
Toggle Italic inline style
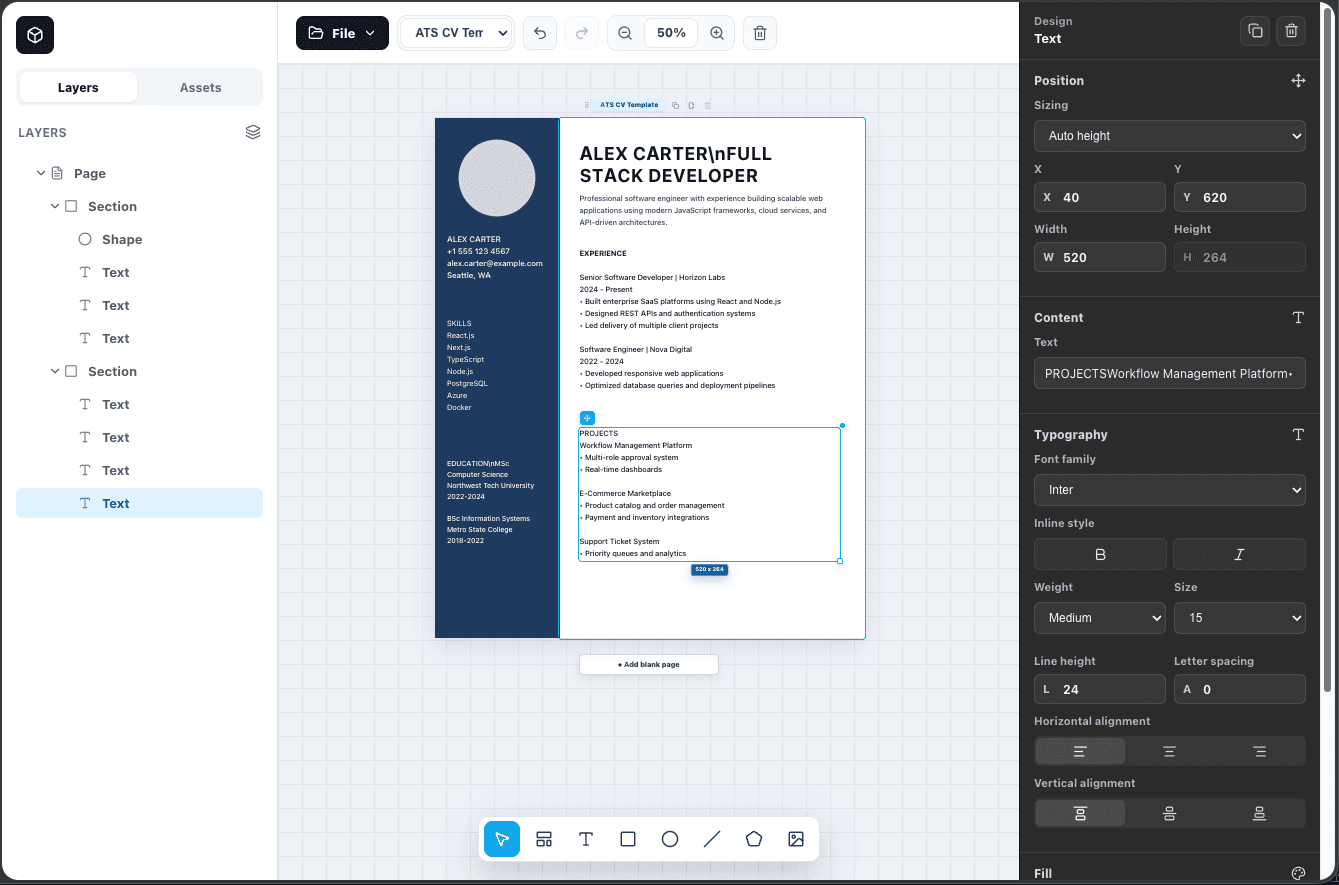pyautogui.click(x=1239, y=554)
